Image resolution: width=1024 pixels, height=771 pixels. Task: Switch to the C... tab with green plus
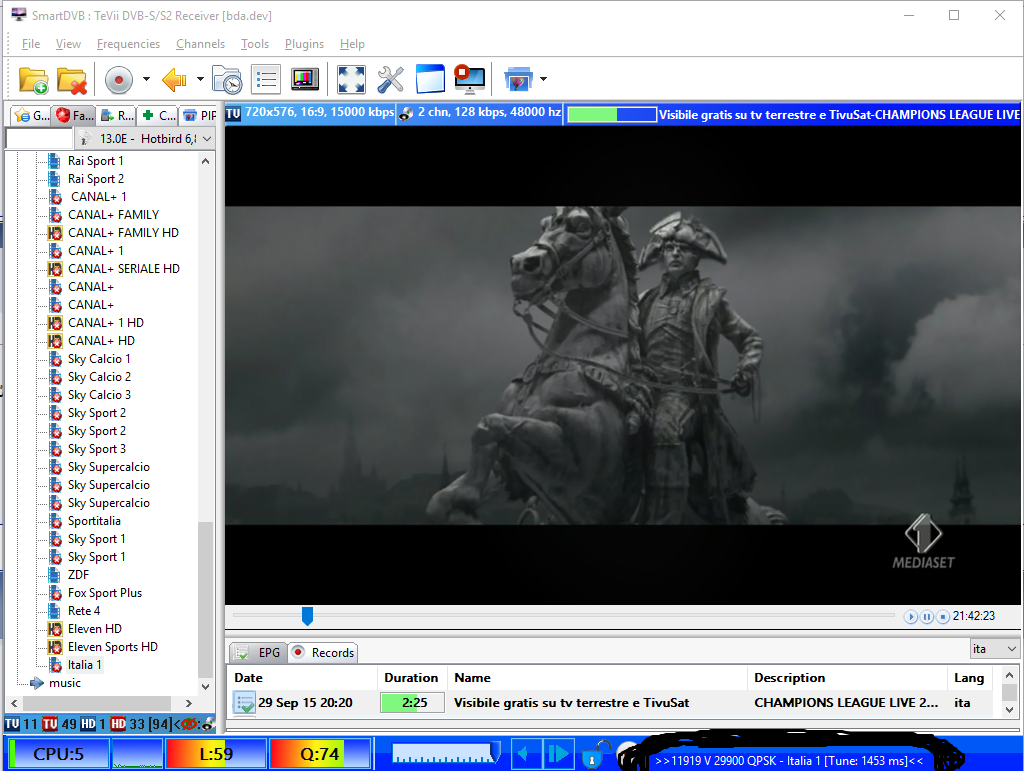158,116
